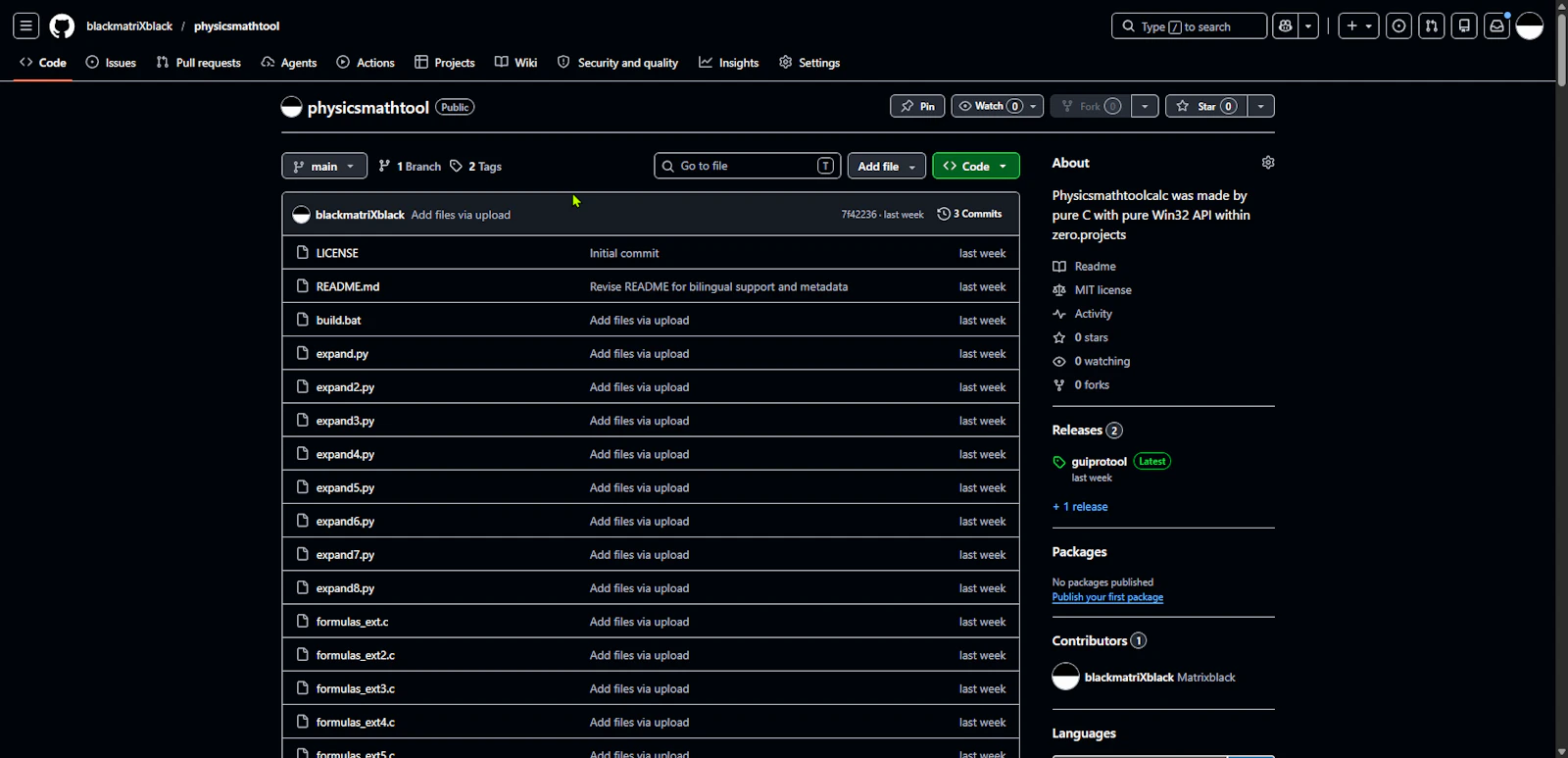Open the formulas_ext.c file
The width and height of the screenshot is (1568, 758).
pyautogui.click(x=352, y=622)
